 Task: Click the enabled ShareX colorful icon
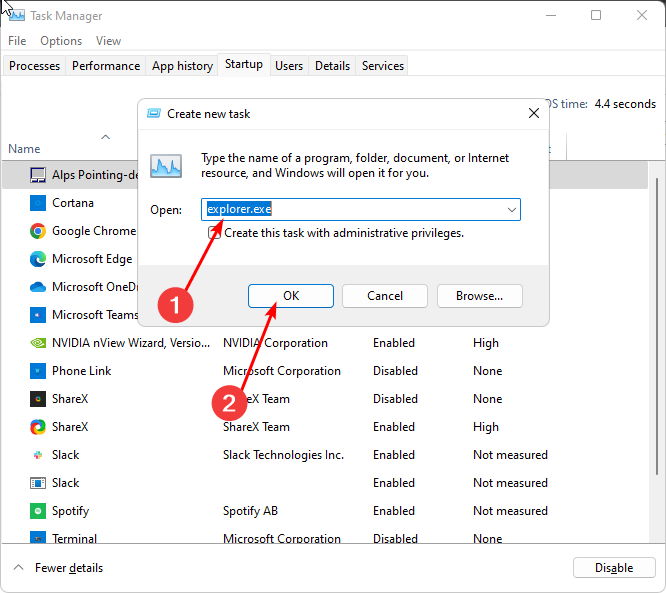pyautogui.click(x=38, y=427)
